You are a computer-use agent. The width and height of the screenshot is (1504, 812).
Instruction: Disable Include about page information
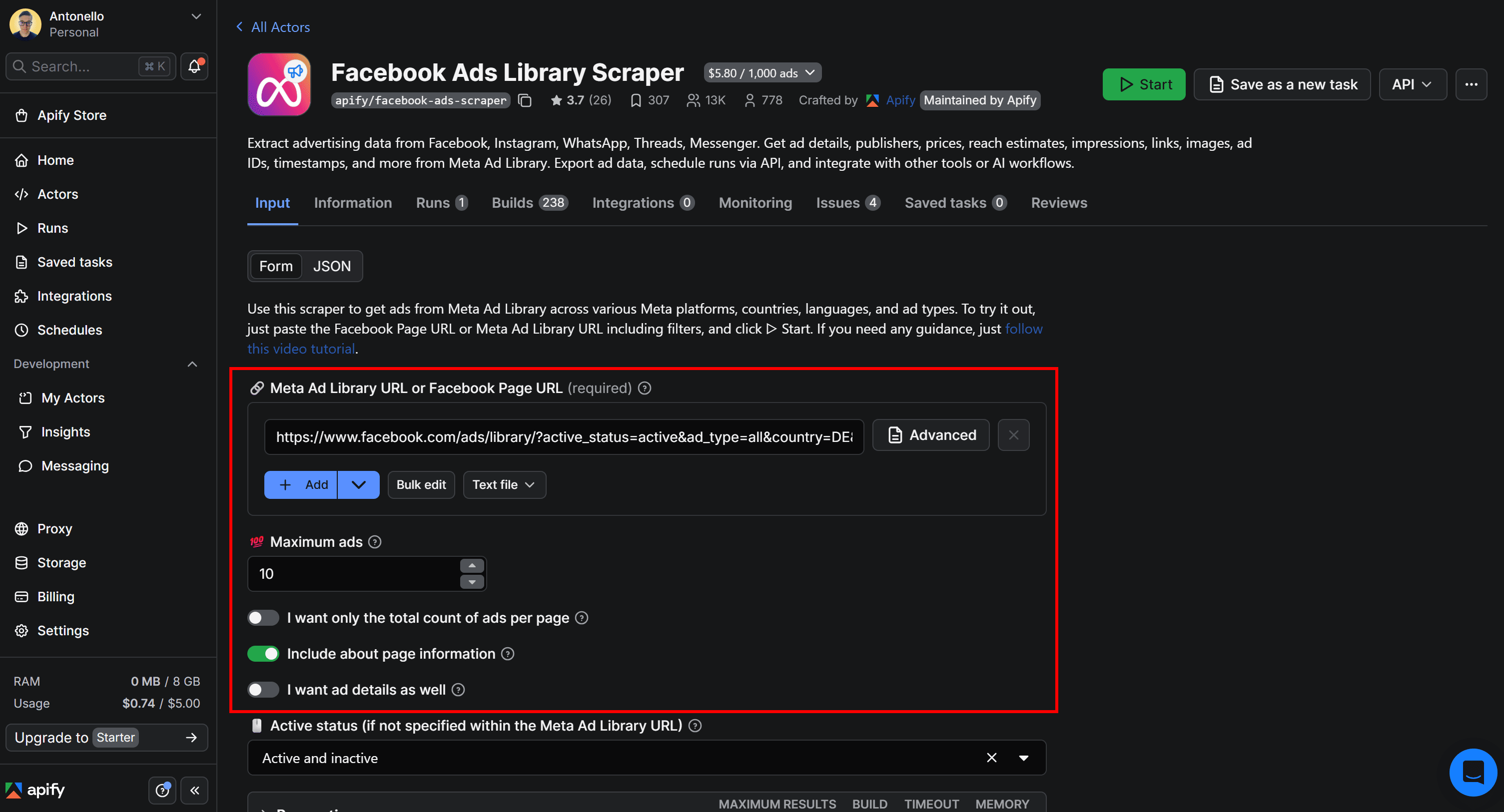tap(263, 653)
